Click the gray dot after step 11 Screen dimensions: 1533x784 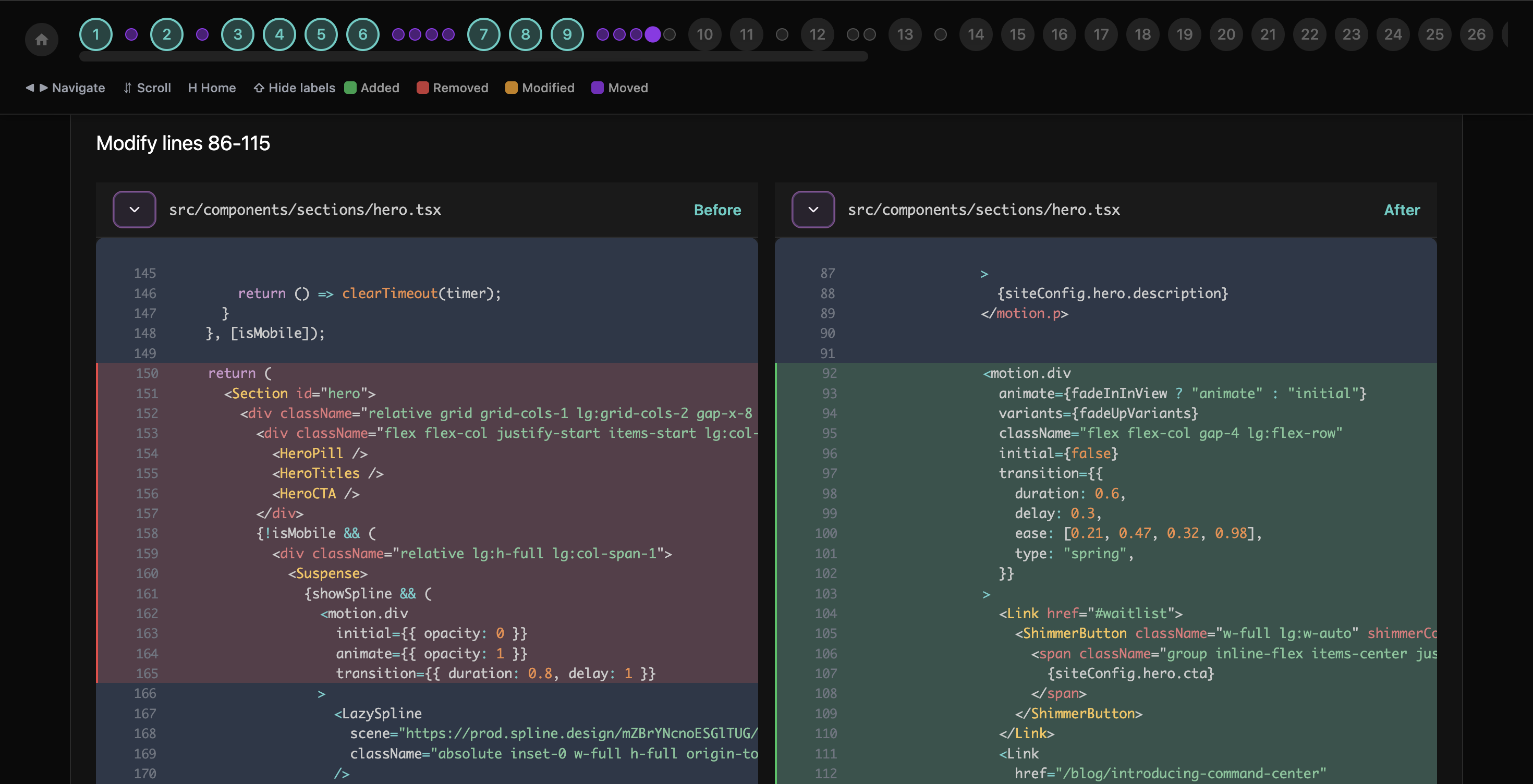click(x=782, y=34)
